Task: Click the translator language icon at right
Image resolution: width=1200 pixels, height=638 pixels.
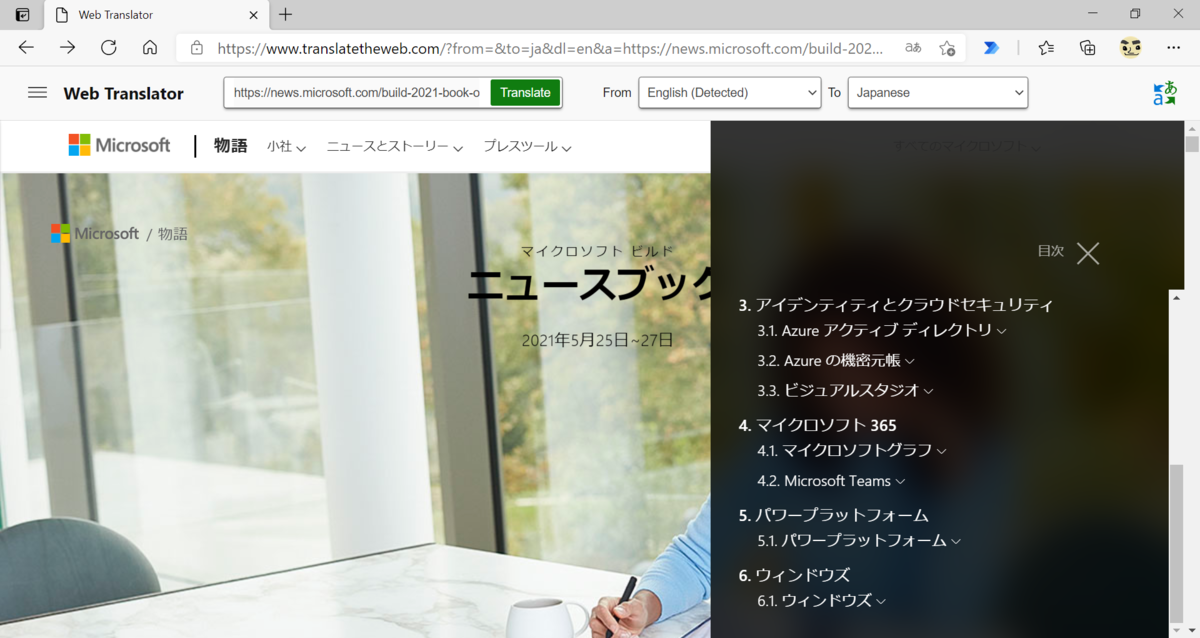Action: tap(1165, 93)
